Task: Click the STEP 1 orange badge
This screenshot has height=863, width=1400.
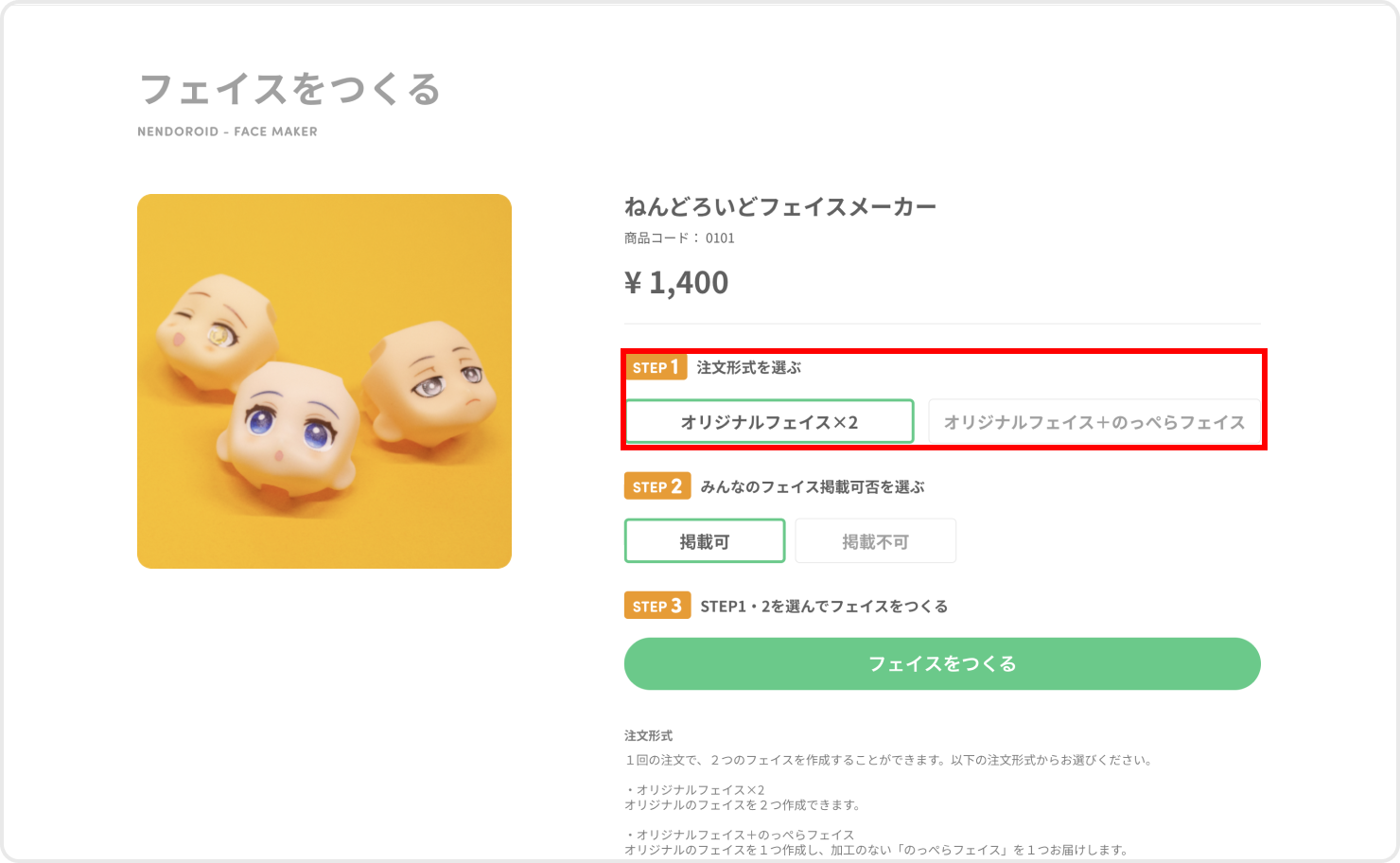Action: coord(656,367)
